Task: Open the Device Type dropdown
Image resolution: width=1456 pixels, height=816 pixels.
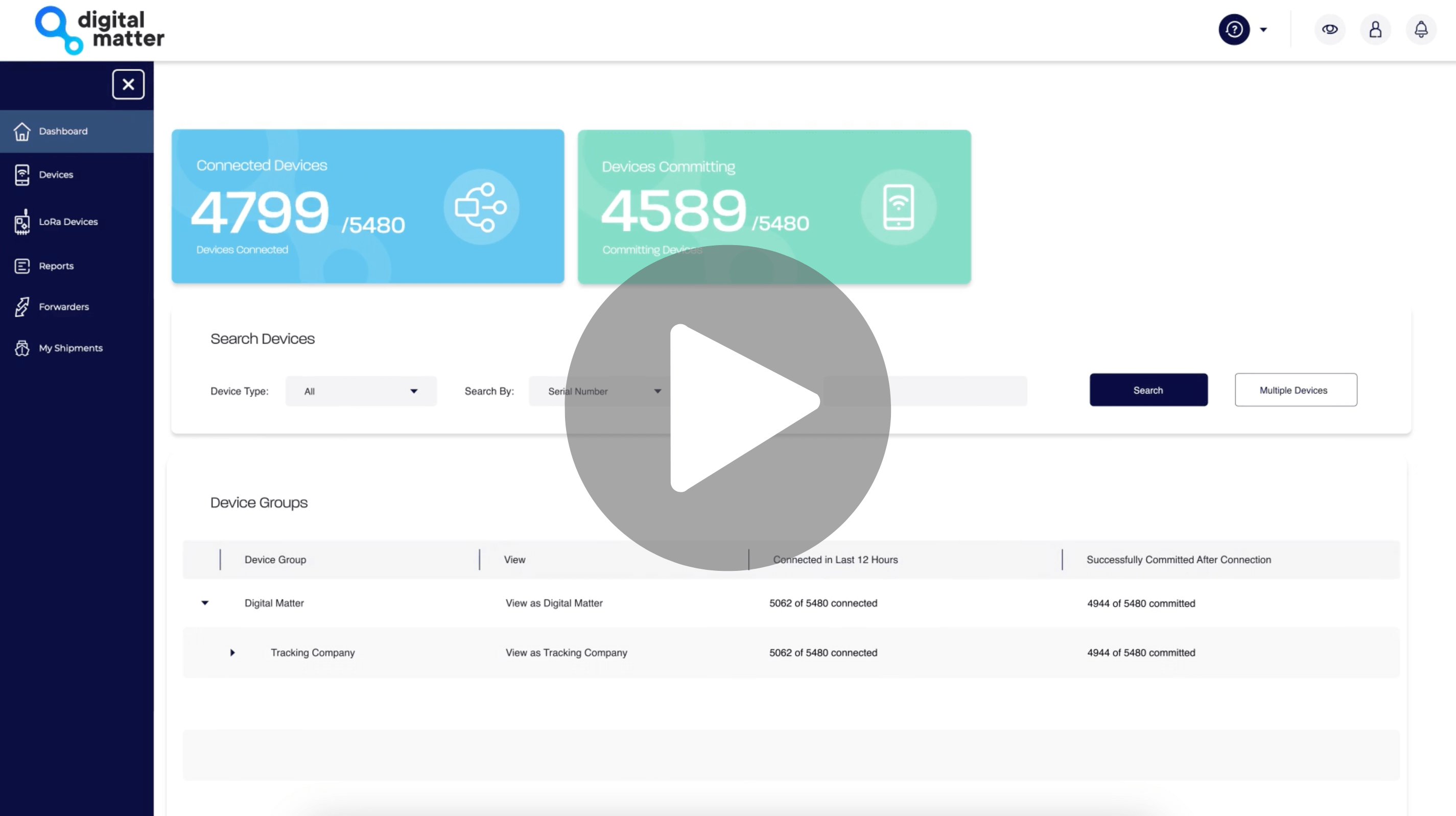Action: tap(361, 391)
